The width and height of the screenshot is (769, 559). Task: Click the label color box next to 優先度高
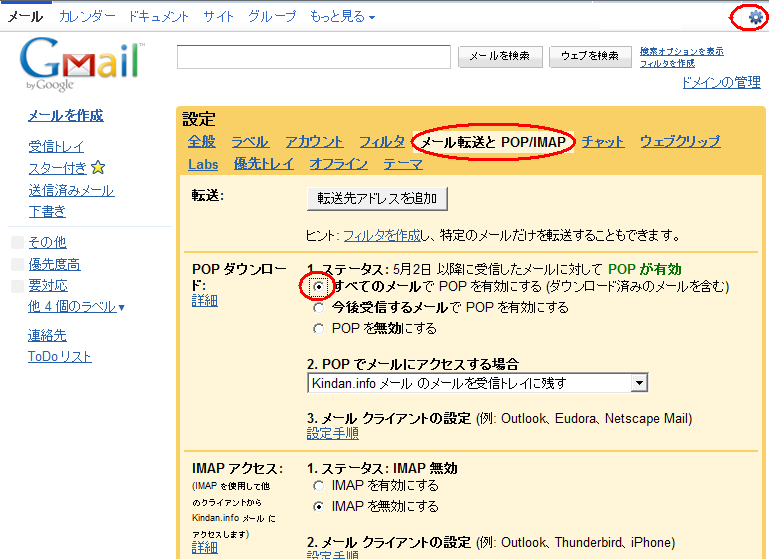coord(17,264)
